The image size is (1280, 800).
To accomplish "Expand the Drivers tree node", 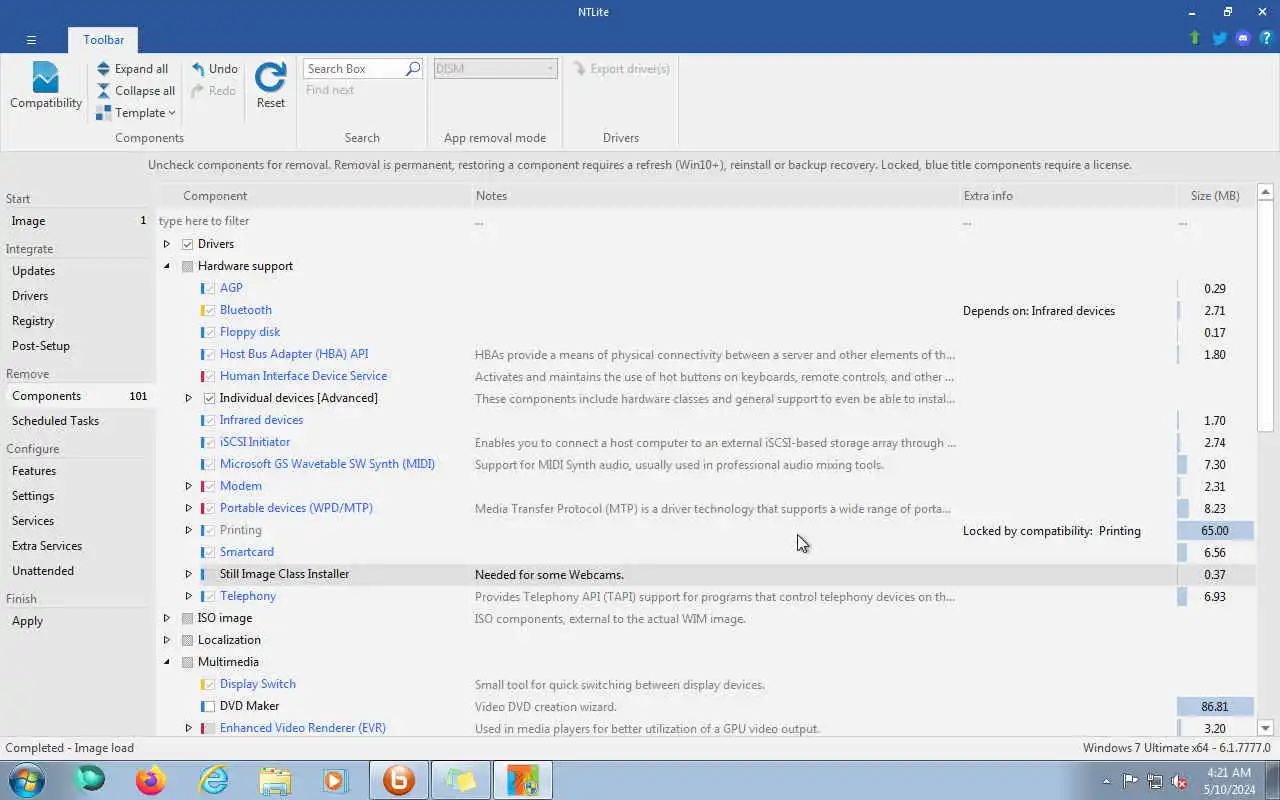I will (167, 244).
